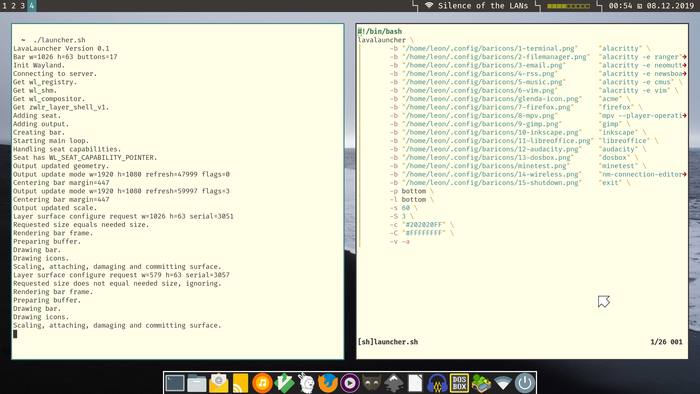Click the battery level indicator bar
Screen dimensions: 700x394
pyautogui.click(x=568, y=6)
